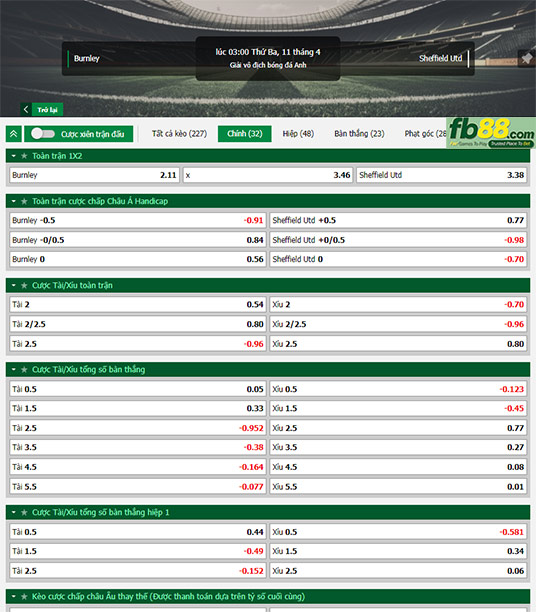Viewport: 536px width, 612px height.
Task: Select Sheffield Utd +0.5 odds 0.77
Action: pyautogui.click(x=398, y=221)
